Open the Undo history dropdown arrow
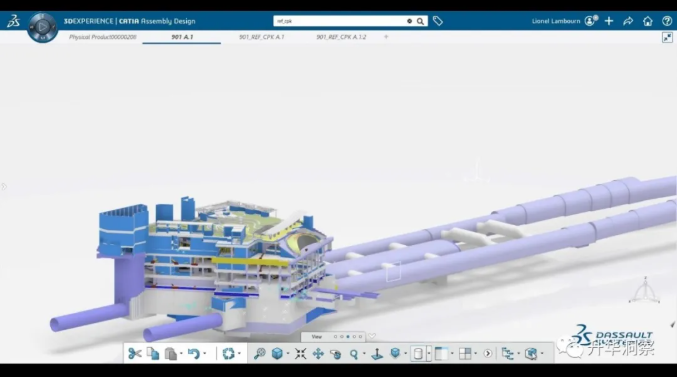The image size is (677, 377). tap(205, 354)
